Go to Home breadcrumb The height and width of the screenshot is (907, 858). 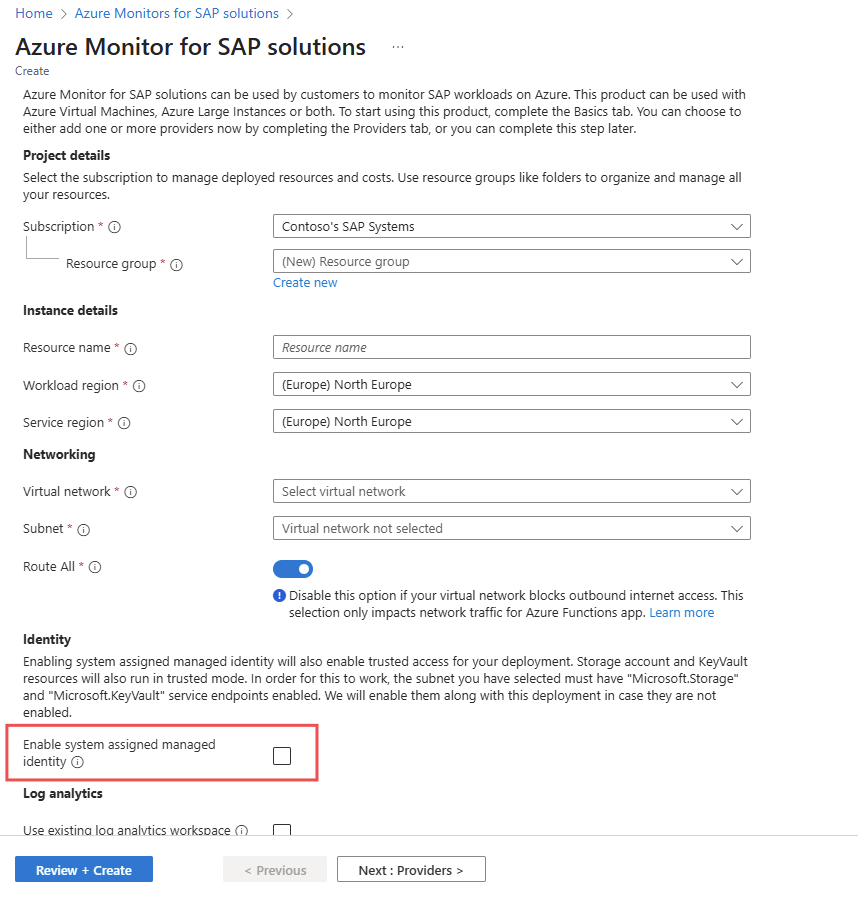34,13
